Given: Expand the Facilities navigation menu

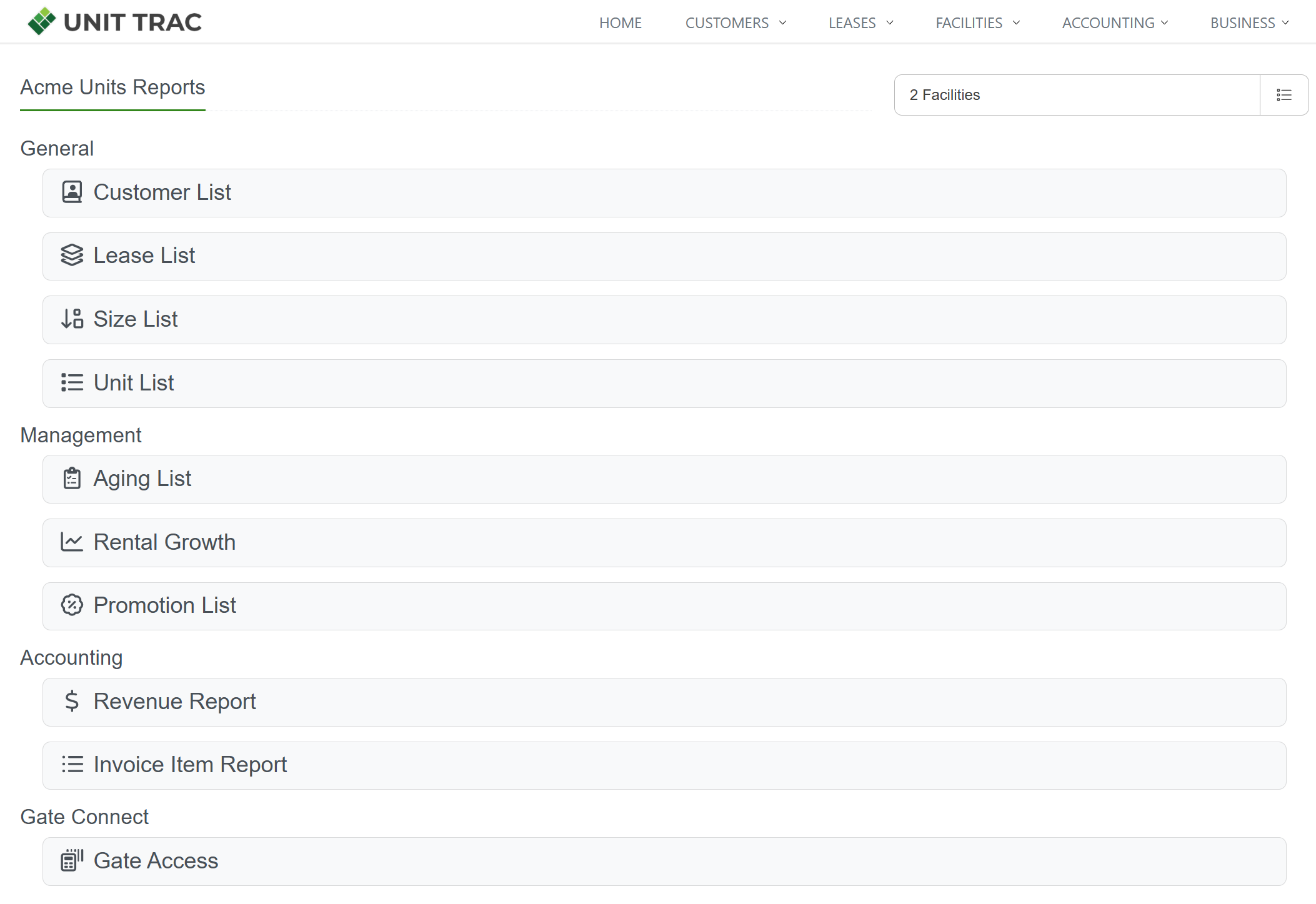Looking at the screenshot, I should click(977, 23).
